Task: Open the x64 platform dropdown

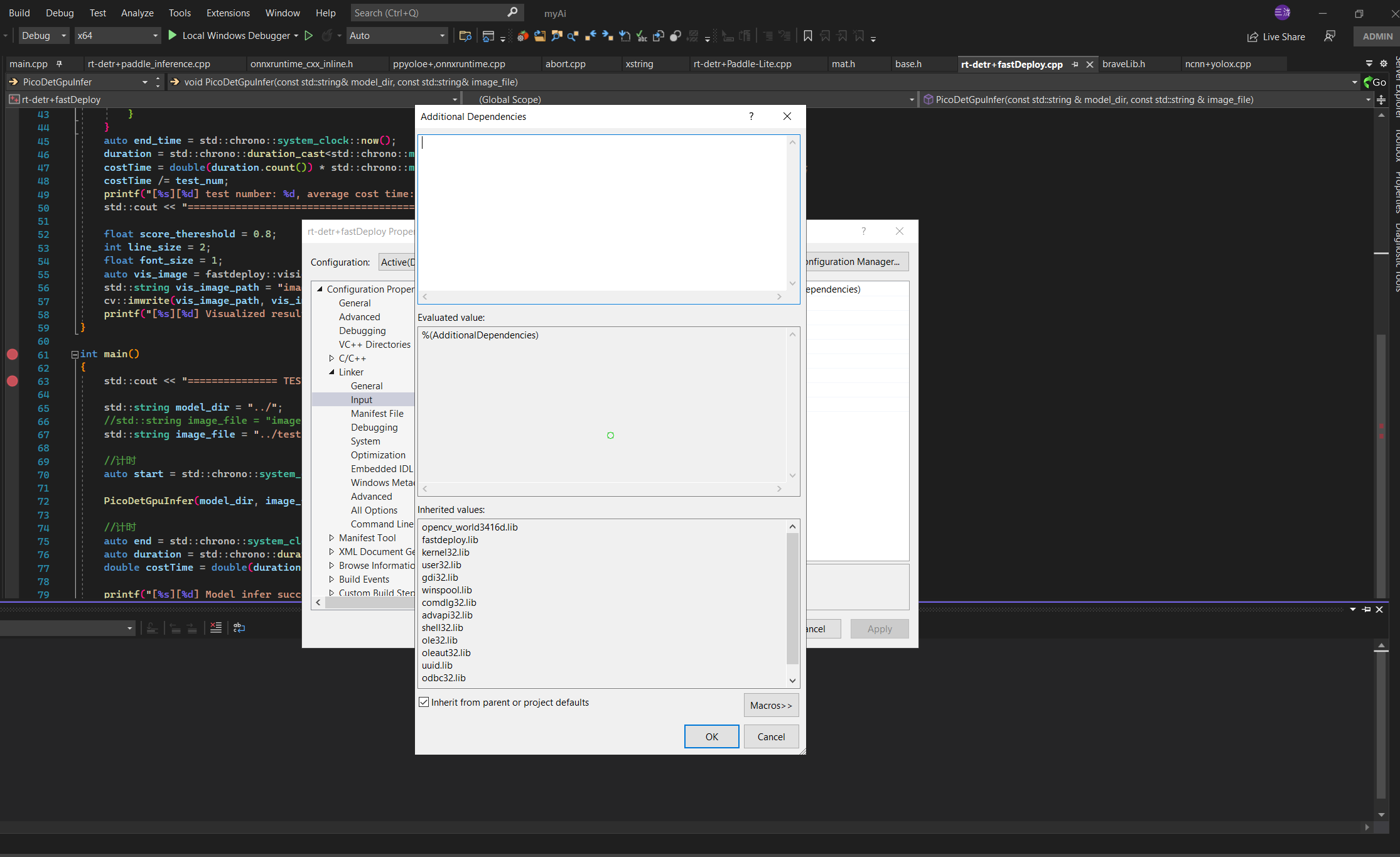Action: pos(117,36)
